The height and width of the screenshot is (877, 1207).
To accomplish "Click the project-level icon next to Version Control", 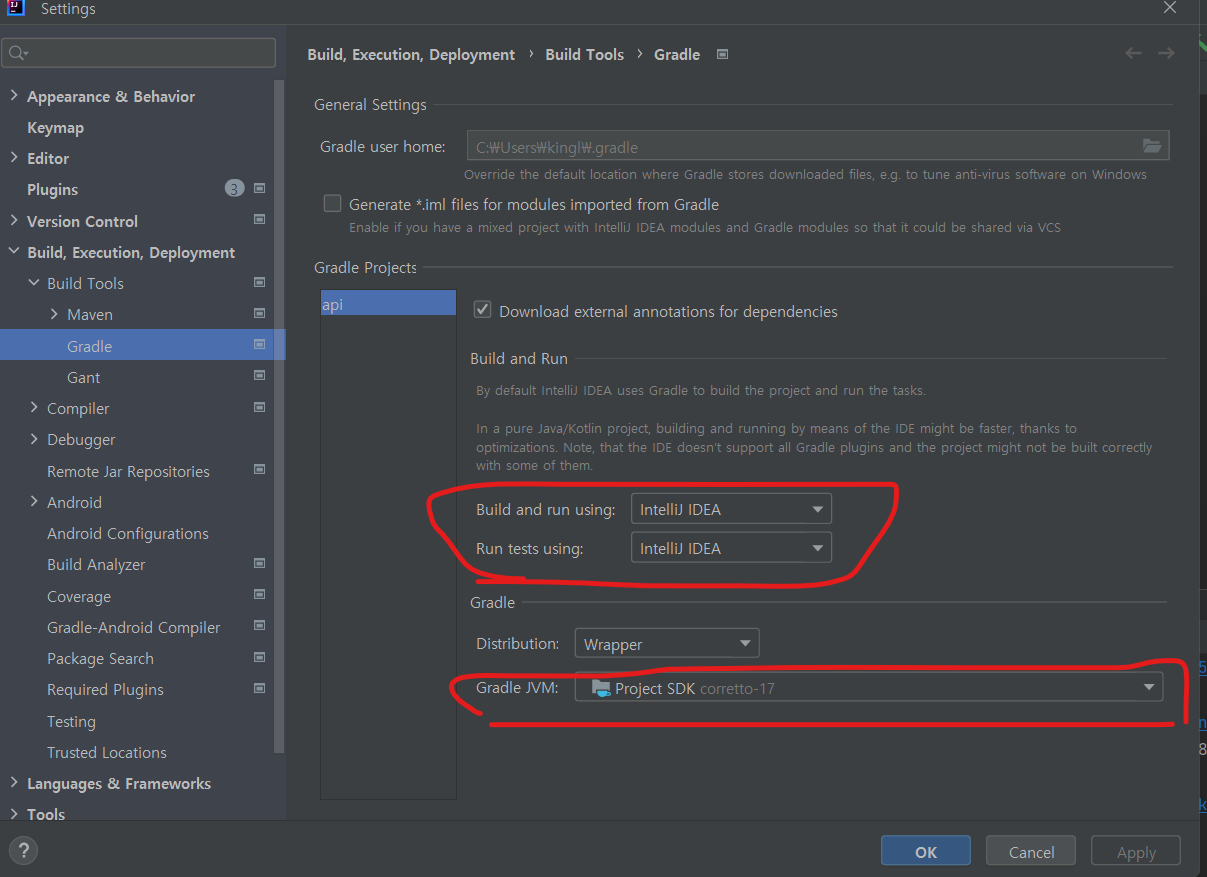I will (x=260, y=220).
